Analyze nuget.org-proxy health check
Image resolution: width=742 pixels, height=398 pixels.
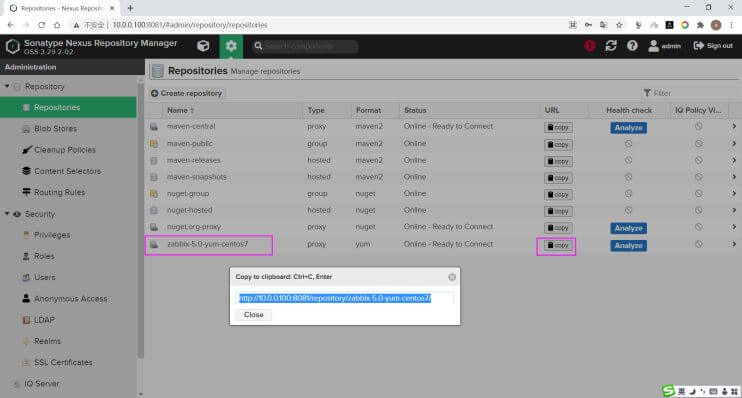pyautogui.click(x=628, y=228)
